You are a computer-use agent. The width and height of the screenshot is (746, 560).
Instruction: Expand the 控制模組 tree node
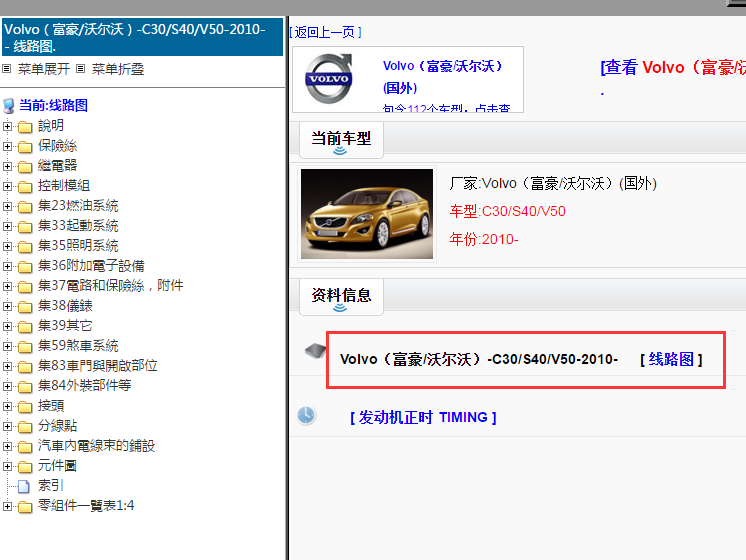7,186
